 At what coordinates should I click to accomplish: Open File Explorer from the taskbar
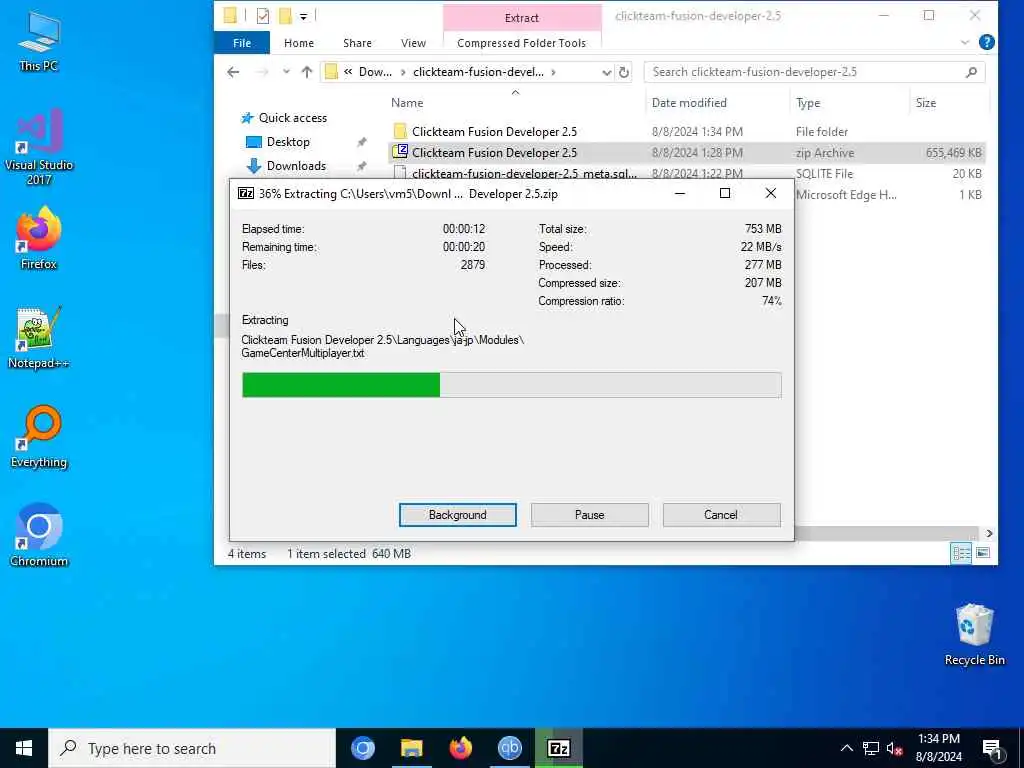[x=411, y=748]
